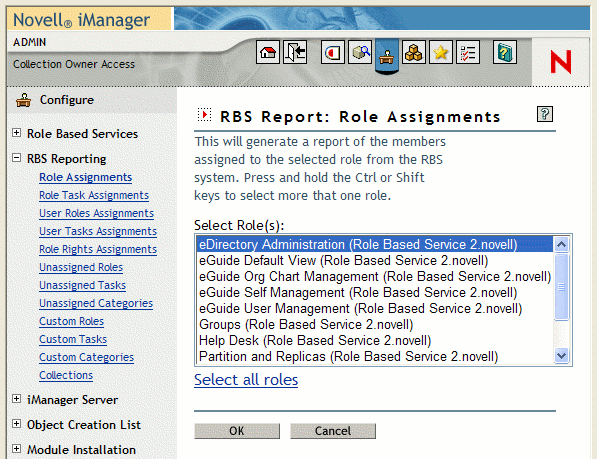Click the Exit door icon
Image resolution: width=597 pixels, height=459 pixels.
click(295, 52)
